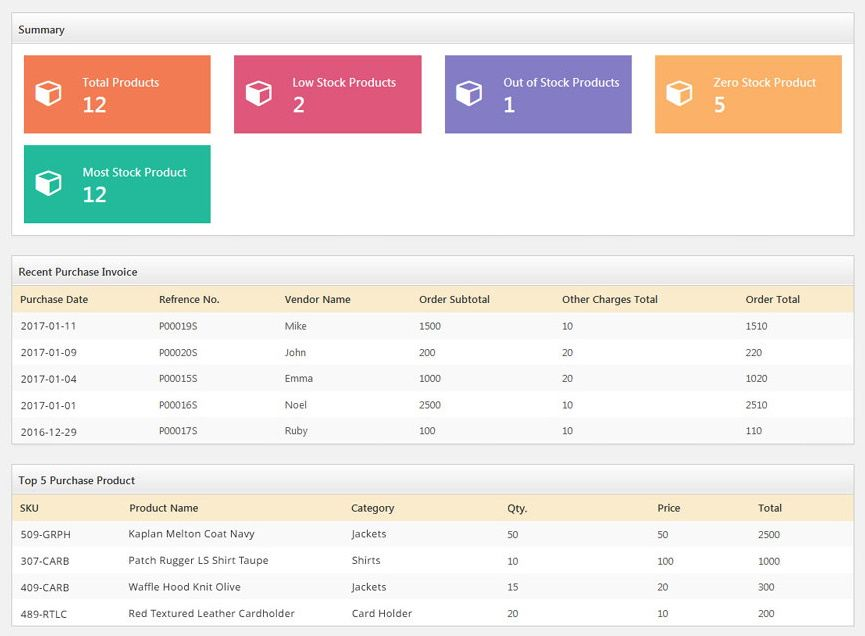Click the Low Stock Products box icon
The image size is (865, 636).
(259, 93)
